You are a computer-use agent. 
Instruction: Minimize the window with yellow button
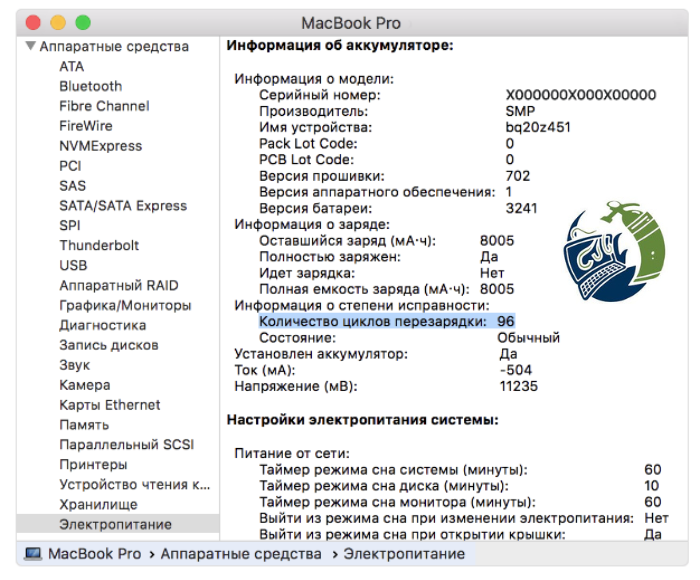click(58, 23)
